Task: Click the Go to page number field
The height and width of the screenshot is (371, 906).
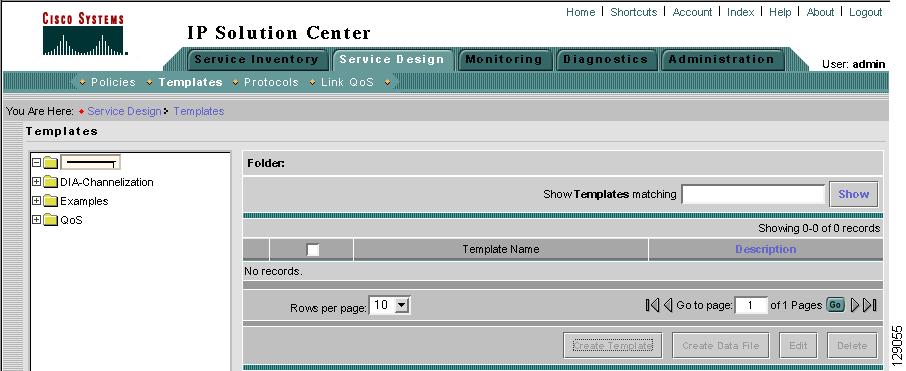Action: point(751,305)
